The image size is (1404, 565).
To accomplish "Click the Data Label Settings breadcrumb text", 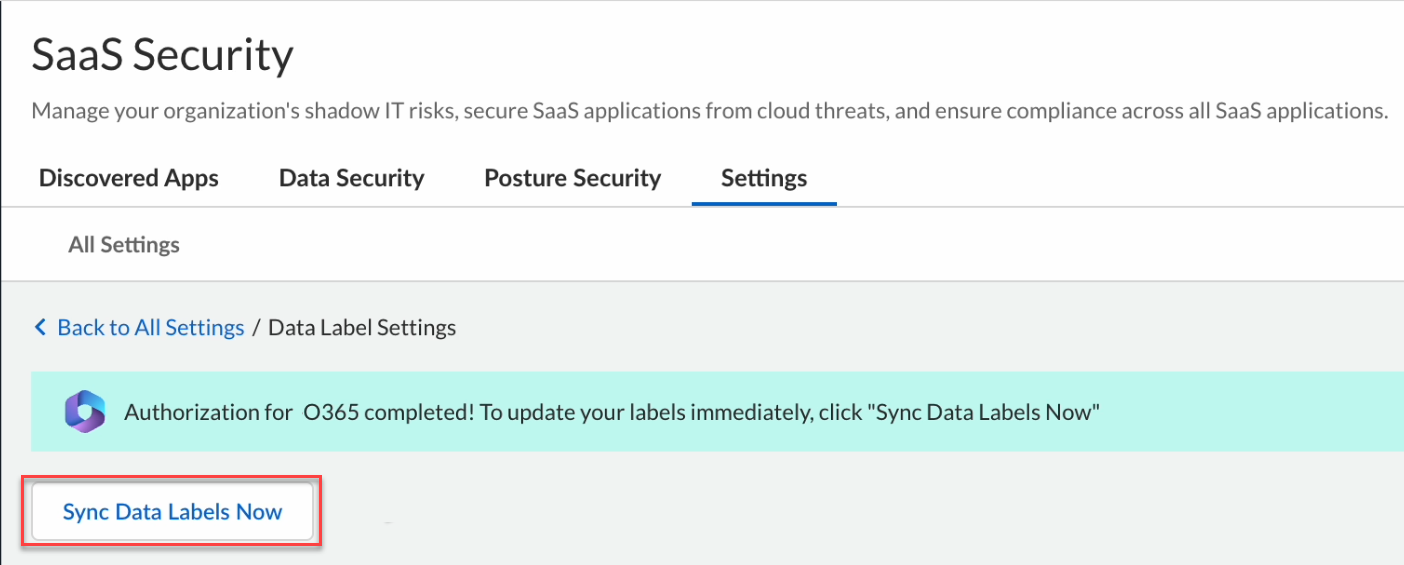I will tap(362, 327).
